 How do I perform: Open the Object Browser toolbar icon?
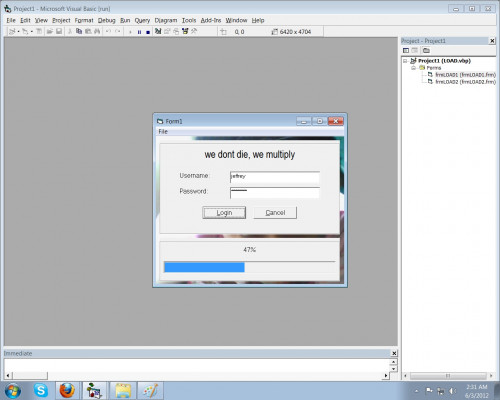[185, 31]
